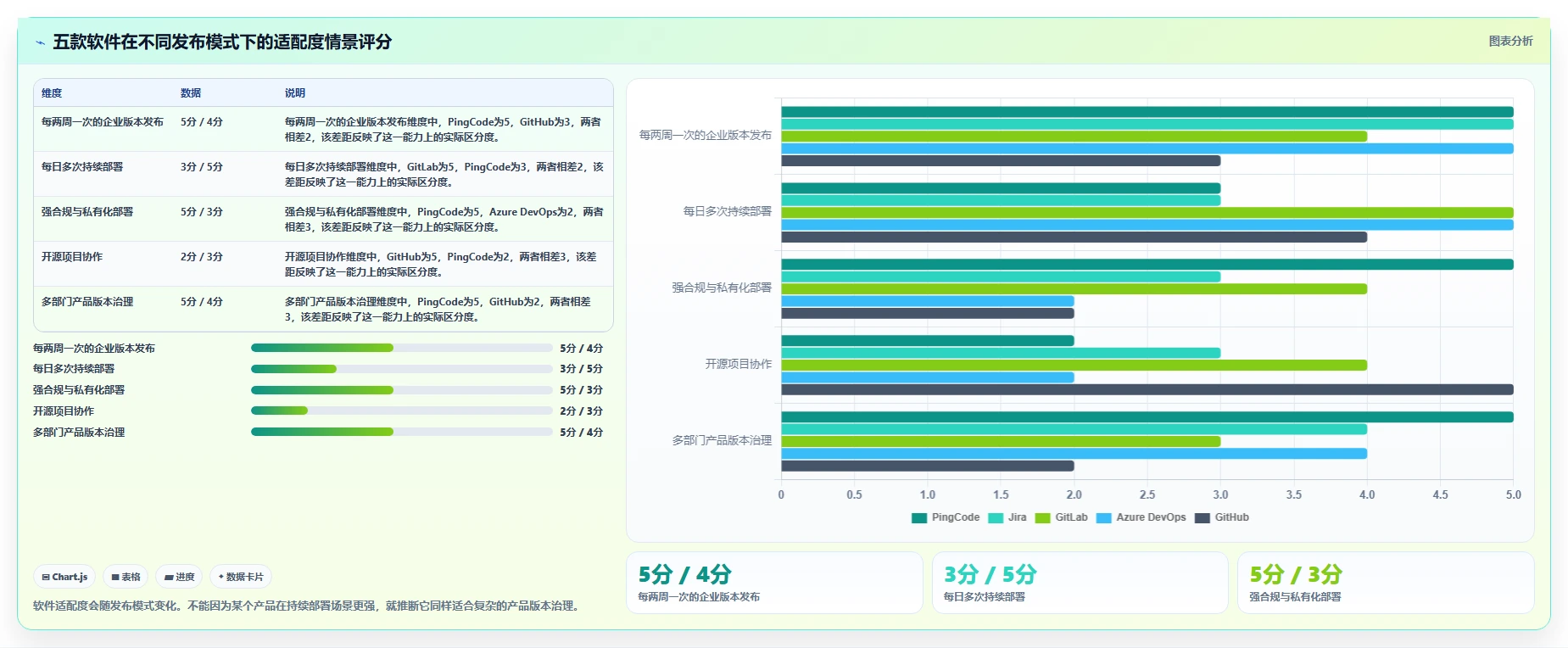The height and width of the screenshot is (648, 1568).
Task: Select table row 开源项目协作
Action: 323,264
